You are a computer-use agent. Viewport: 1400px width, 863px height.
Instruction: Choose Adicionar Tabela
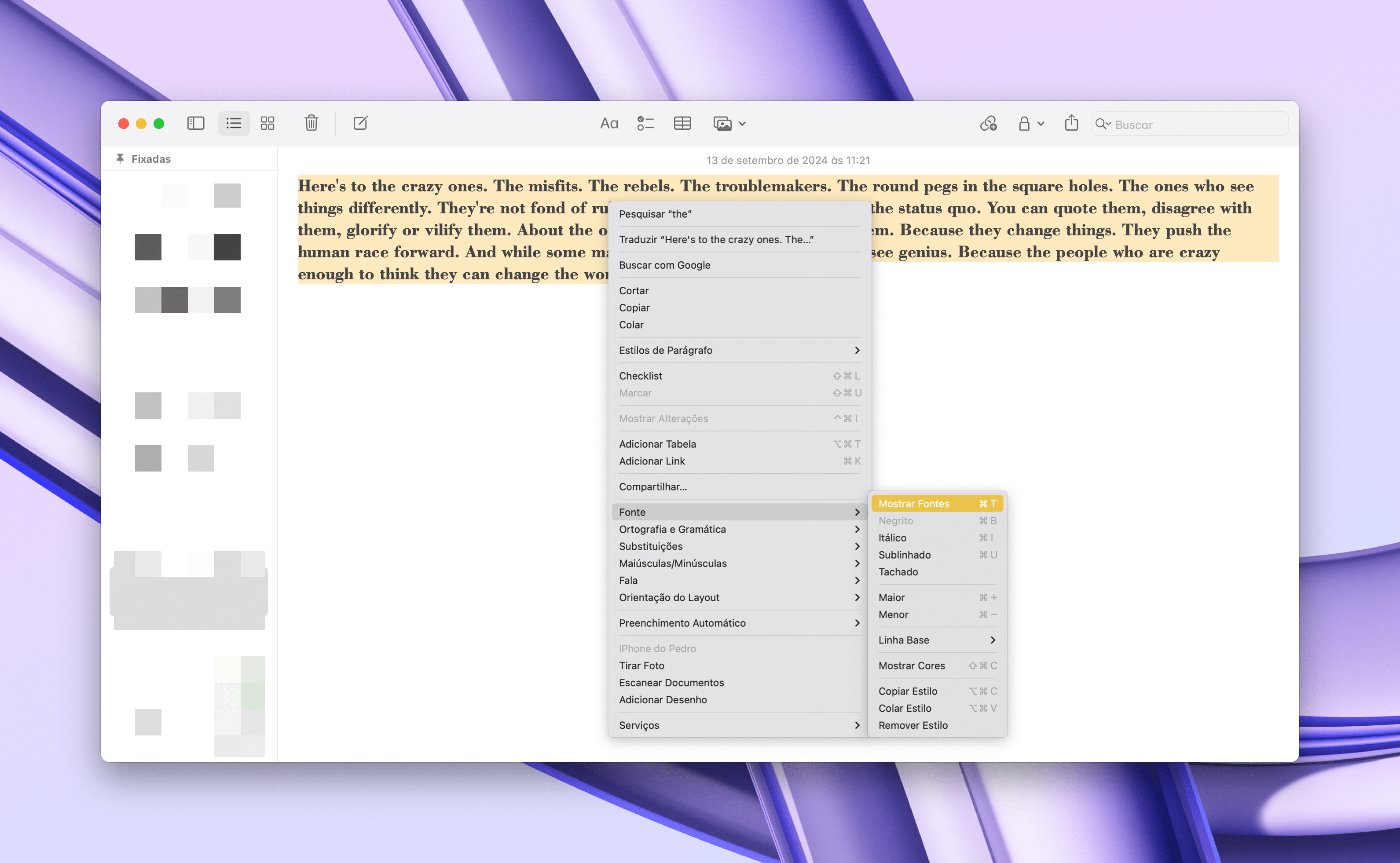point(740,444)
